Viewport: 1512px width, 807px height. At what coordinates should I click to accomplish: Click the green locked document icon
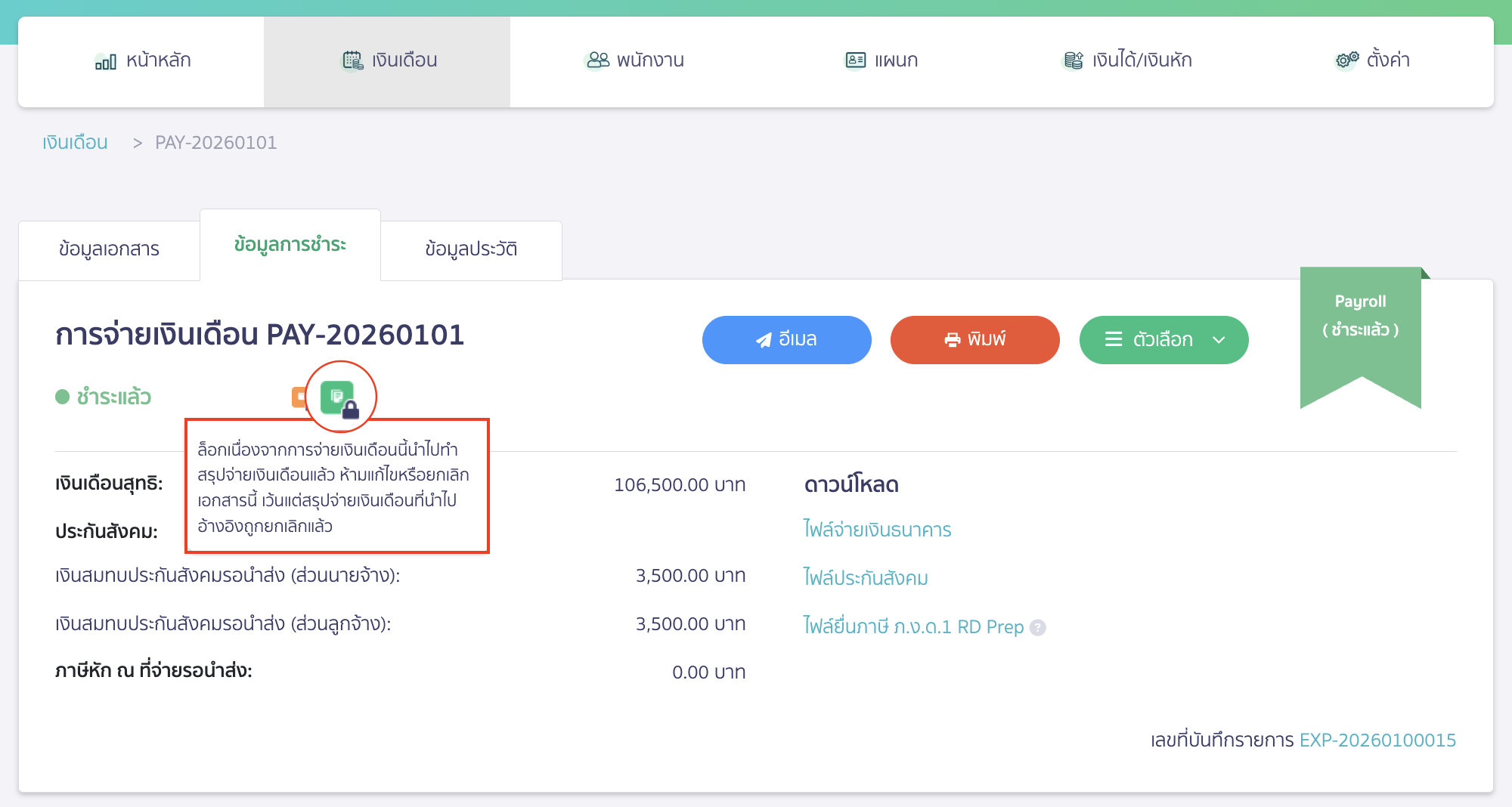click(338, 397)
